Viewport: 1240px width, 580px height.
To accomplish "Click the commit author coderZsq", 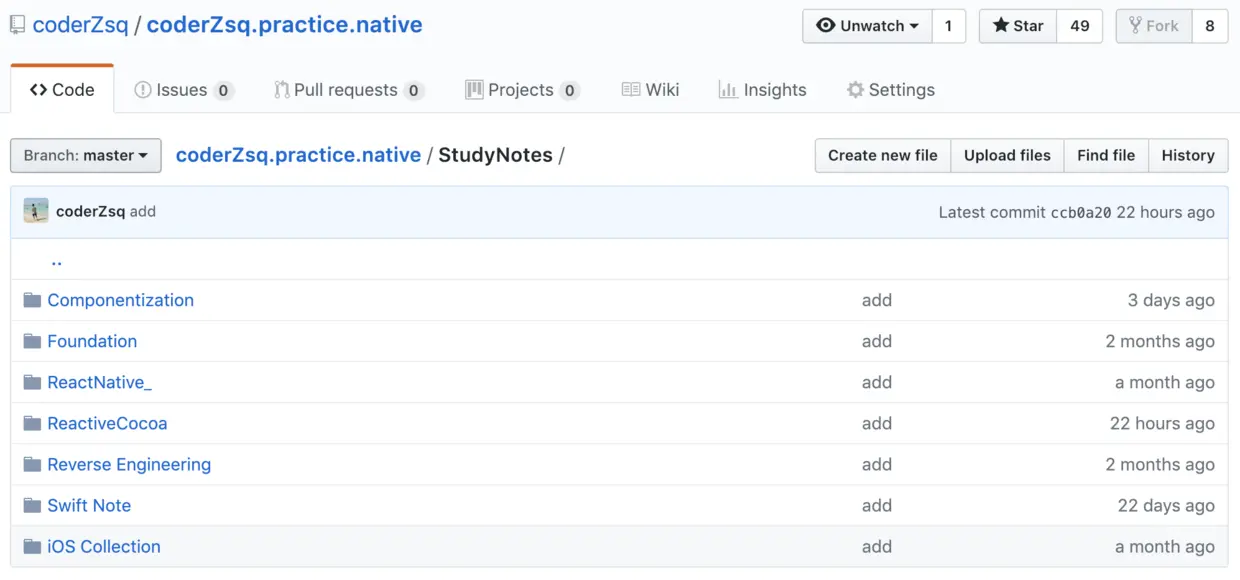I will (x=90, y=211).
